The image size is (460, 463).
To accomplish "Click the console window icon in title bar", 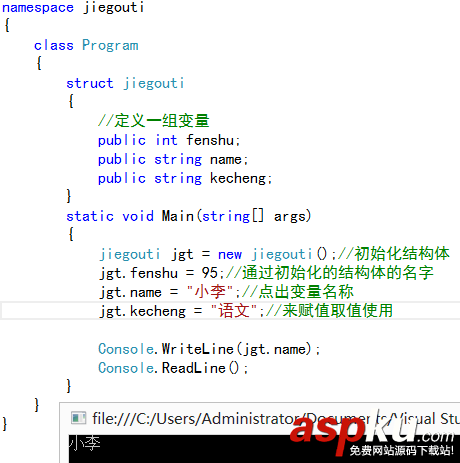I will (x=79, y=418).
